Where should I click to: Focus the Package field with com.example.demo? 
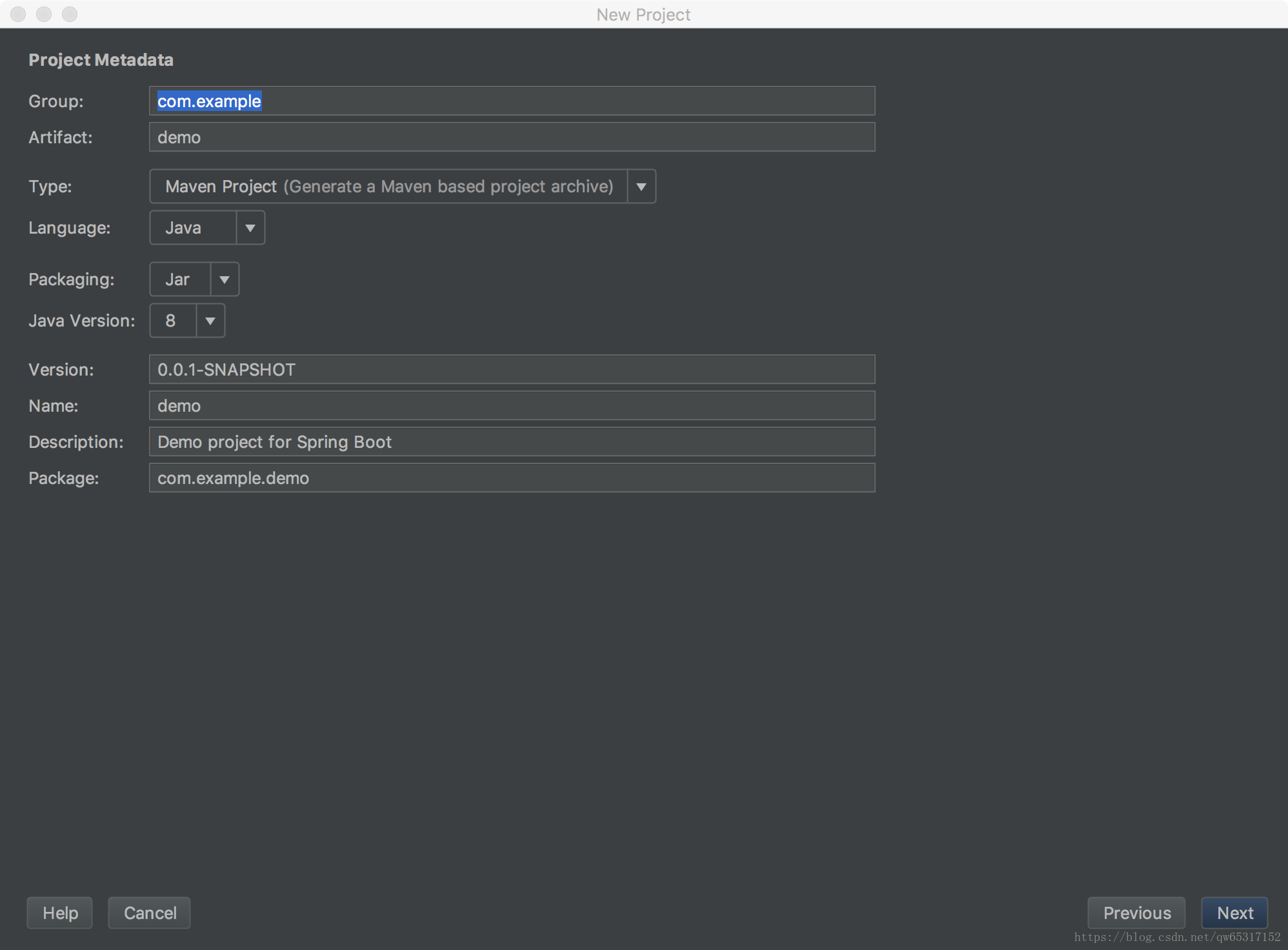click(x=511, y=478)
